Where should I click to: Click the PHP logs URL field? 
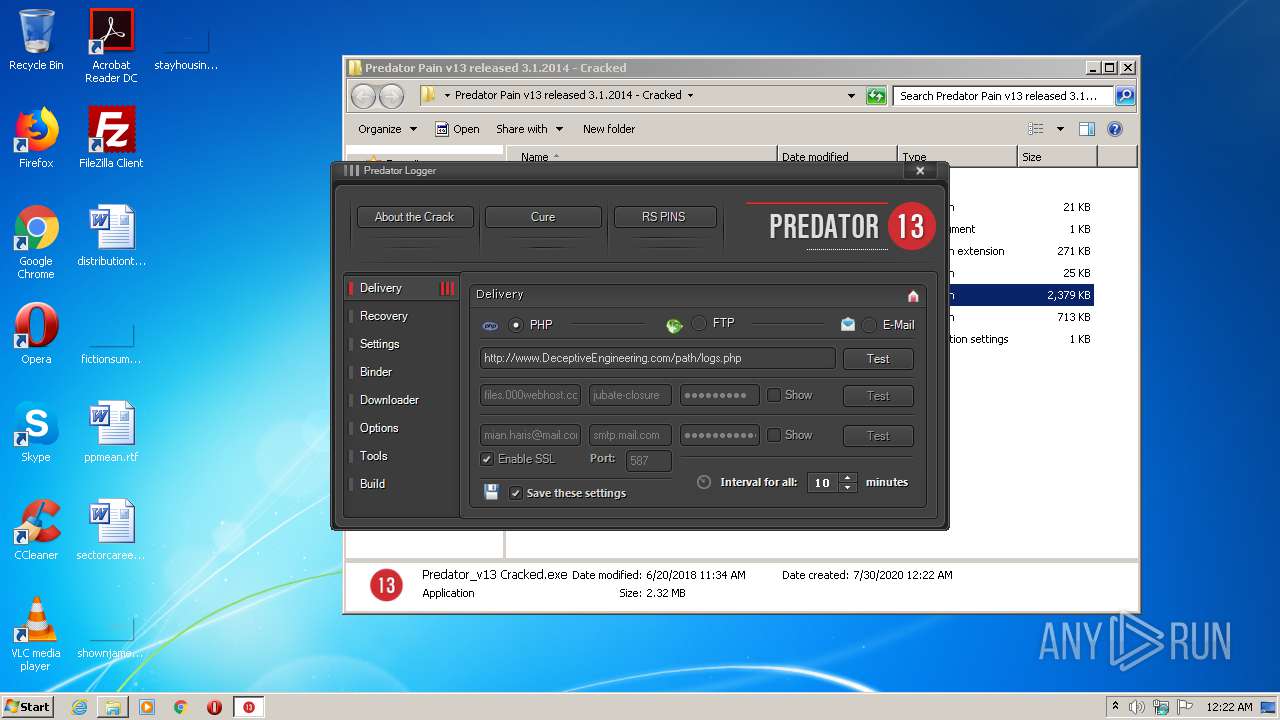click(657, 358)
